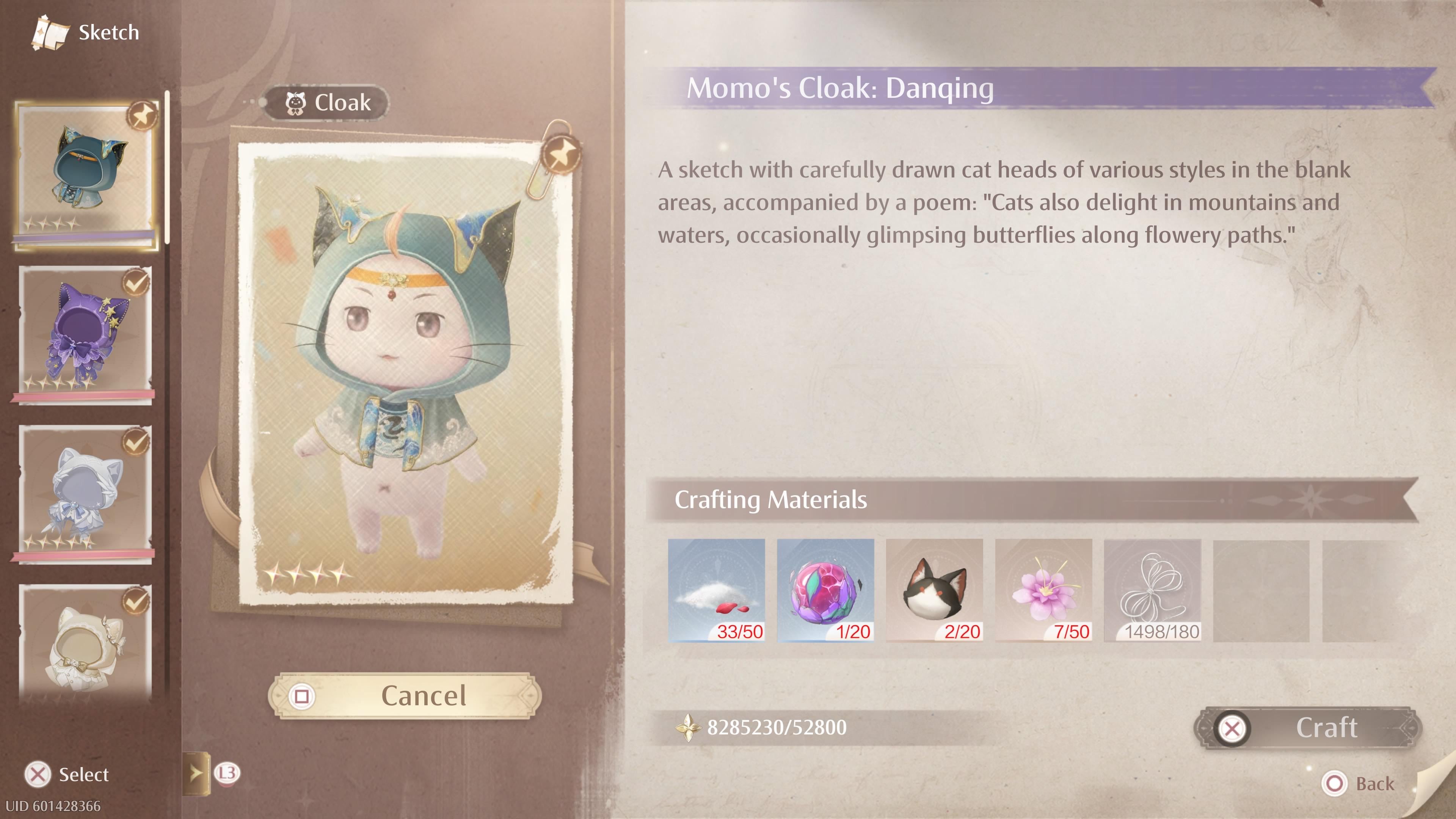Click the checkmark on the purple cloak sketch
Viewport: 1456px width, 819px height.
(x=136, y=282)
